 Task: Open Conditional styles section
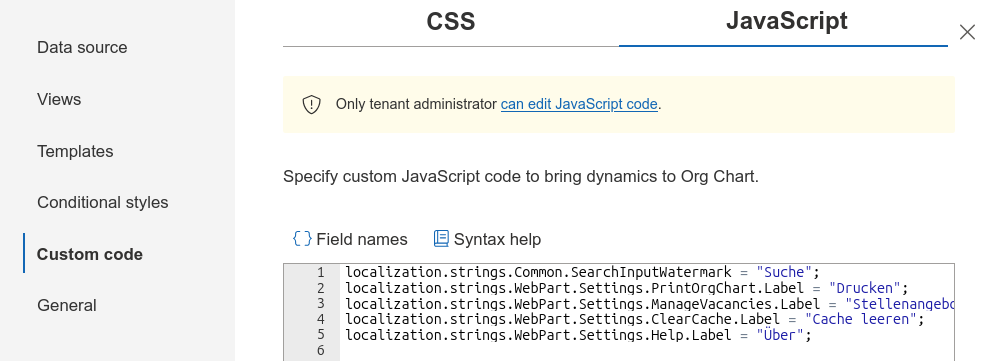pos(103,202)
